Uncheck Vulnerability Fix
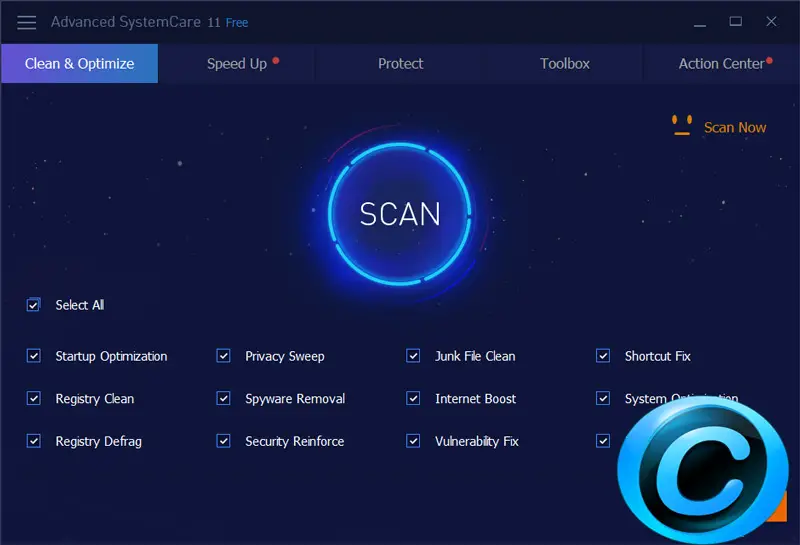The image size is (800, 545). click(x=413, y=441)
